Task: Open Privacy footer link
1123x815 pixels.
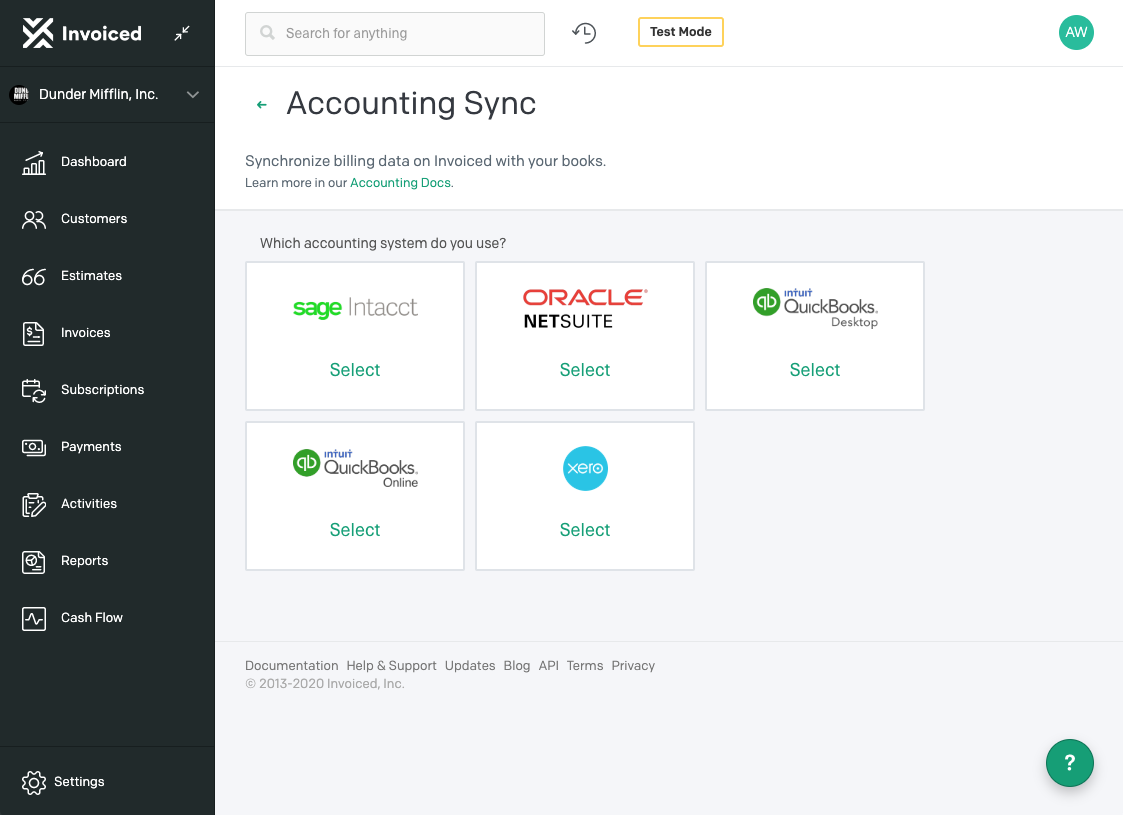Action: [x=633, y=665]
